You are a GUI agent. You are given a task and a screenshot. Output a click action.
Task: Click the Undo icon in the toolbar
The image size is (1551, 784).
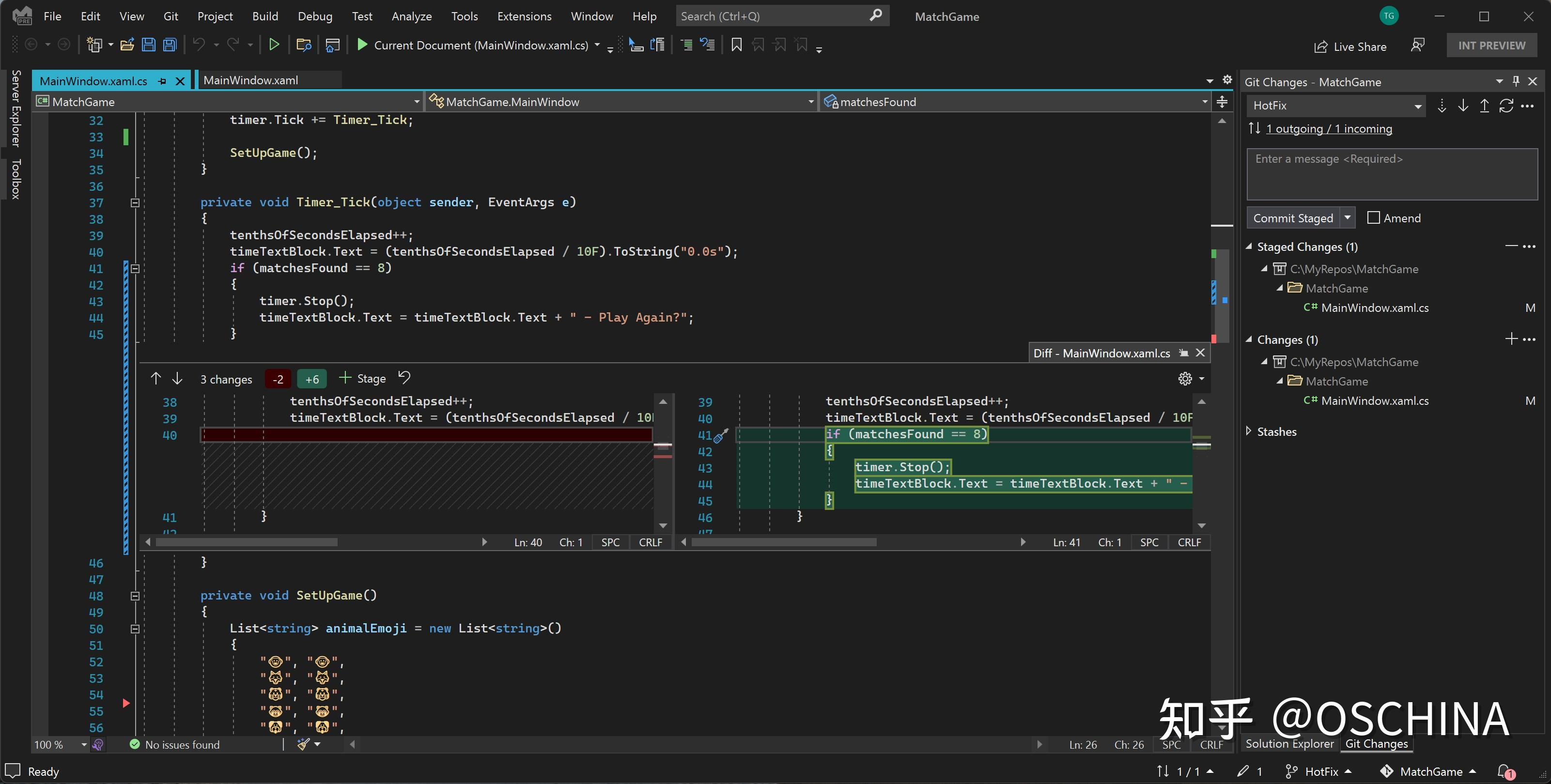(199, 44)
